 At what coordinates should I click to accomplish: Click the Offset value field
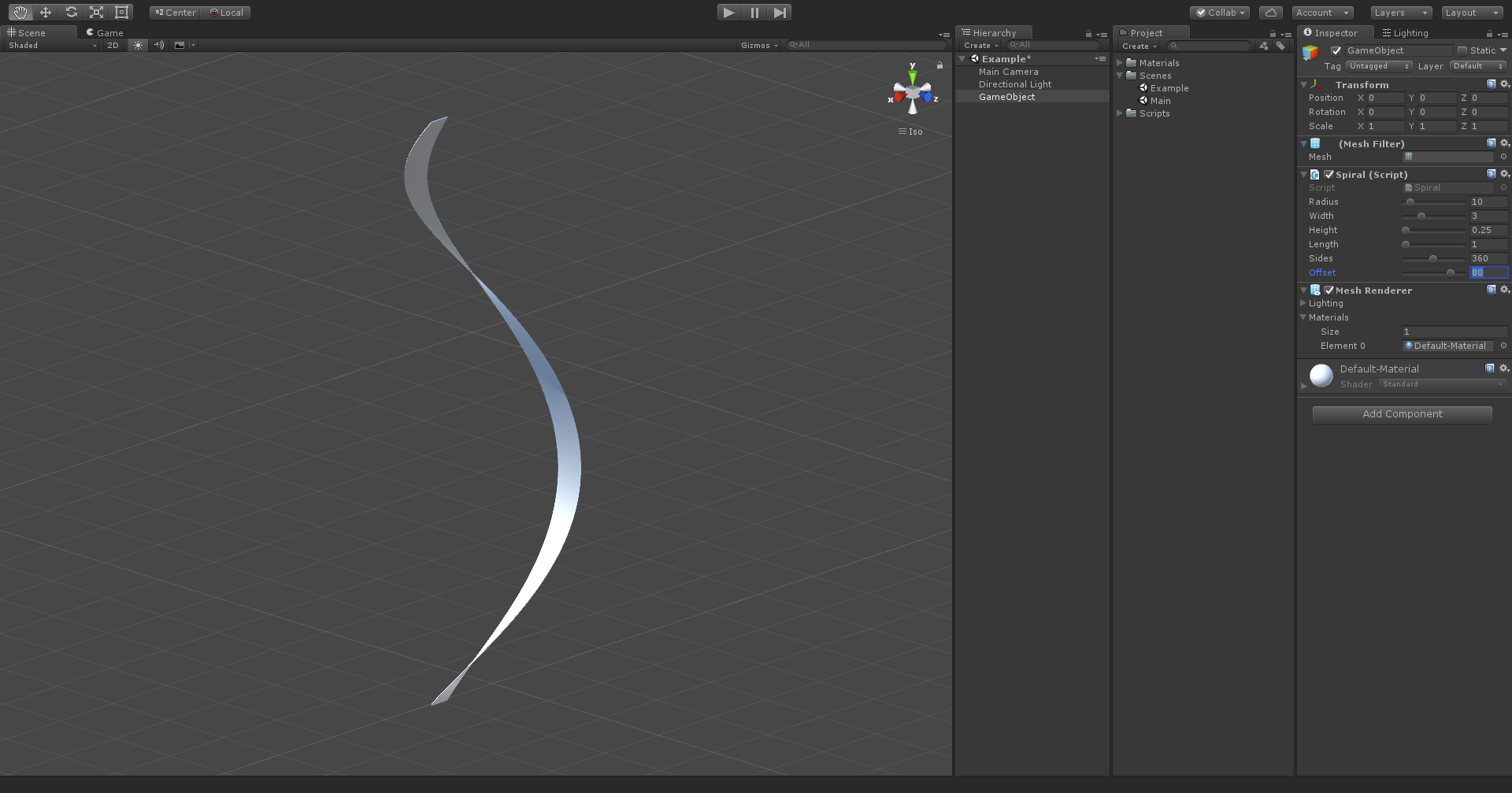[1488, 272]
